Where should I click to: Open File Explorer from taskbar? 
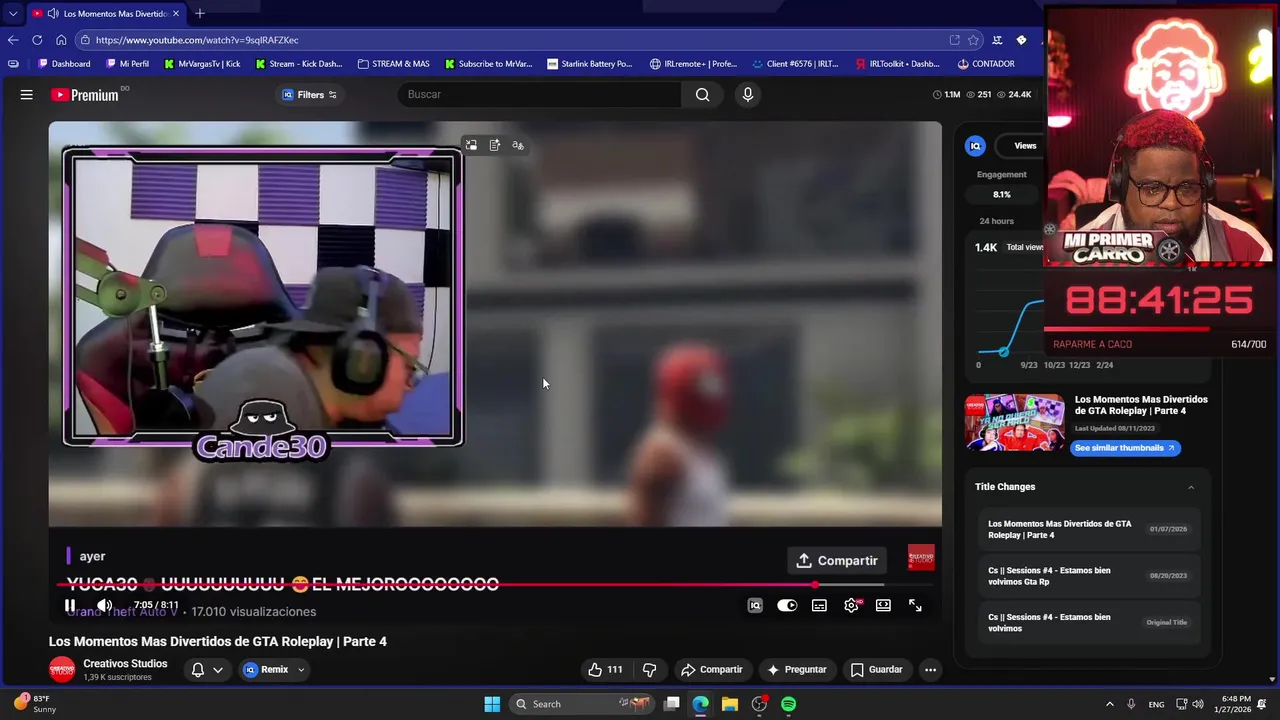tap(730, 704)
